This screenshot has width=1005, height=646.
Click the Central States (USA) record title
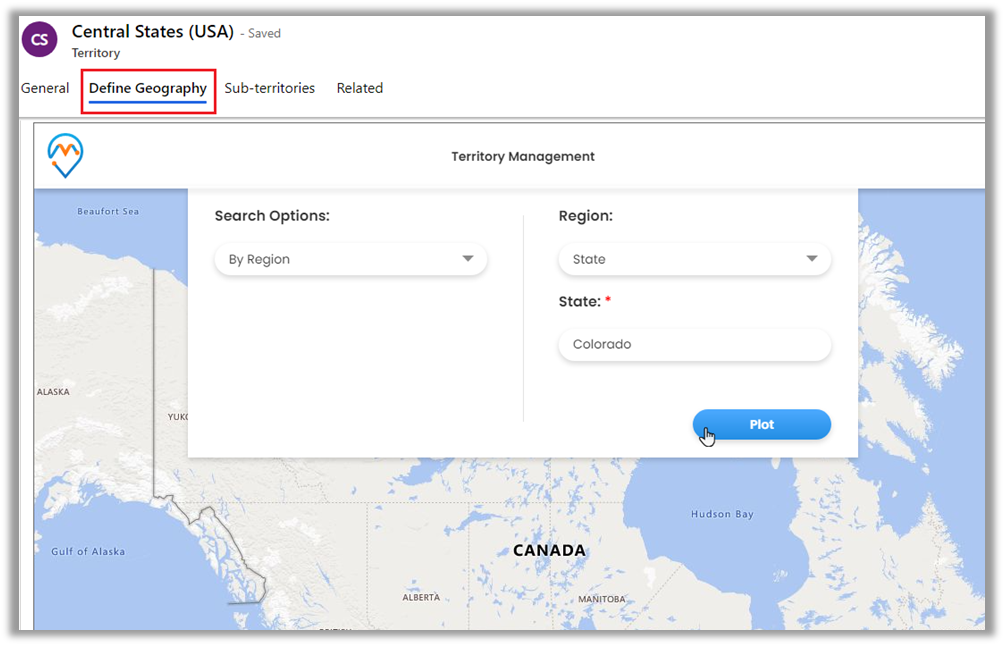point(153,32)
